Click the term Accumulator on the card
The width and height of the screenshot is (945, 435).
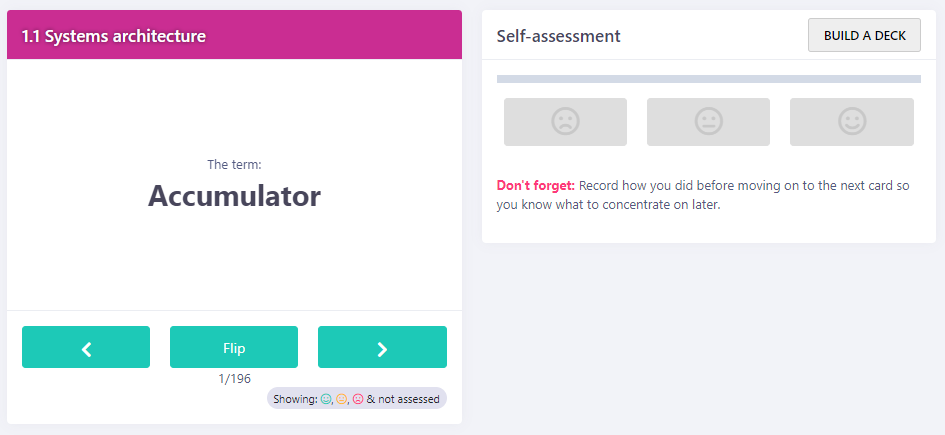(x=234, y=196)
